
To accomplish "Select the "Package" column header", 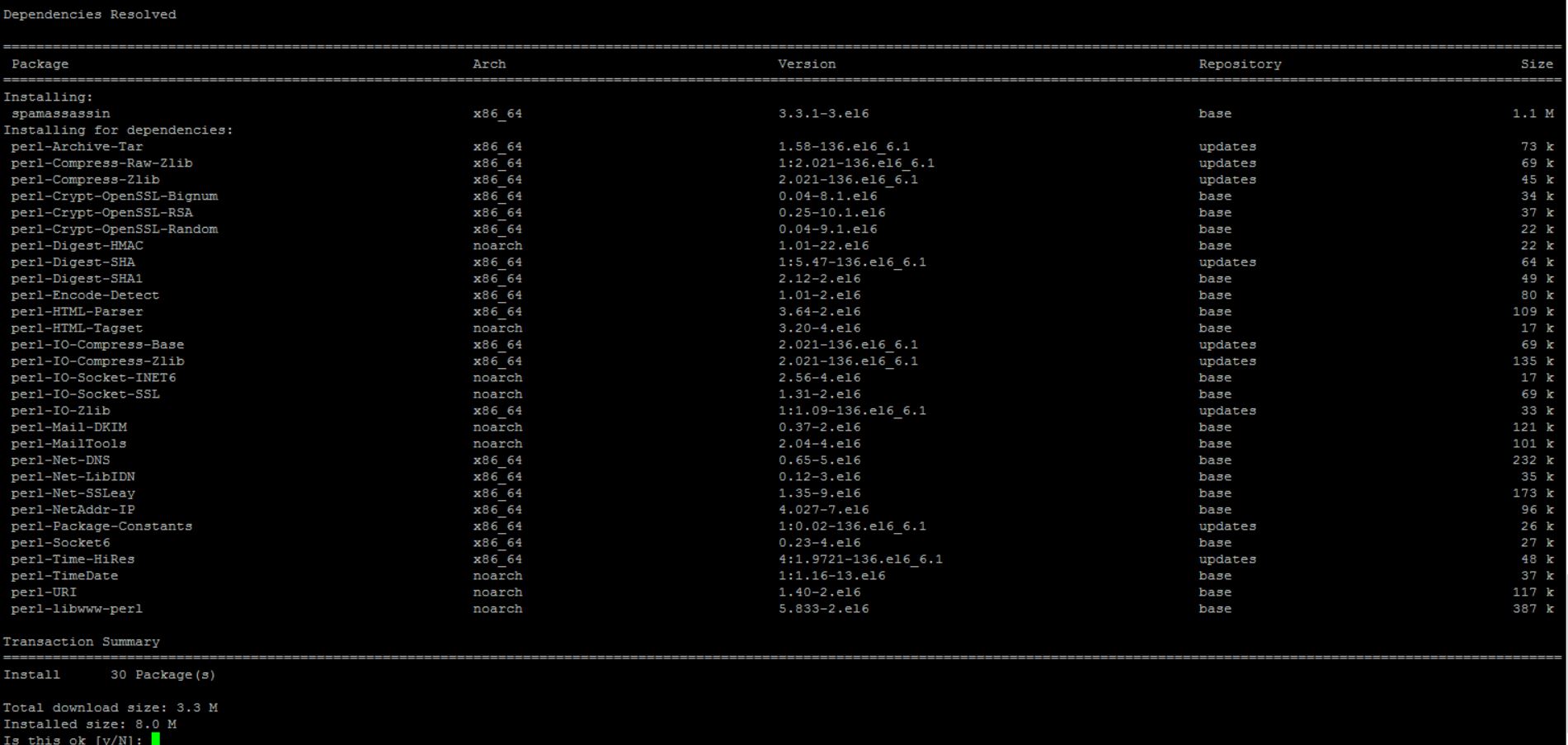I will point(40,64).
